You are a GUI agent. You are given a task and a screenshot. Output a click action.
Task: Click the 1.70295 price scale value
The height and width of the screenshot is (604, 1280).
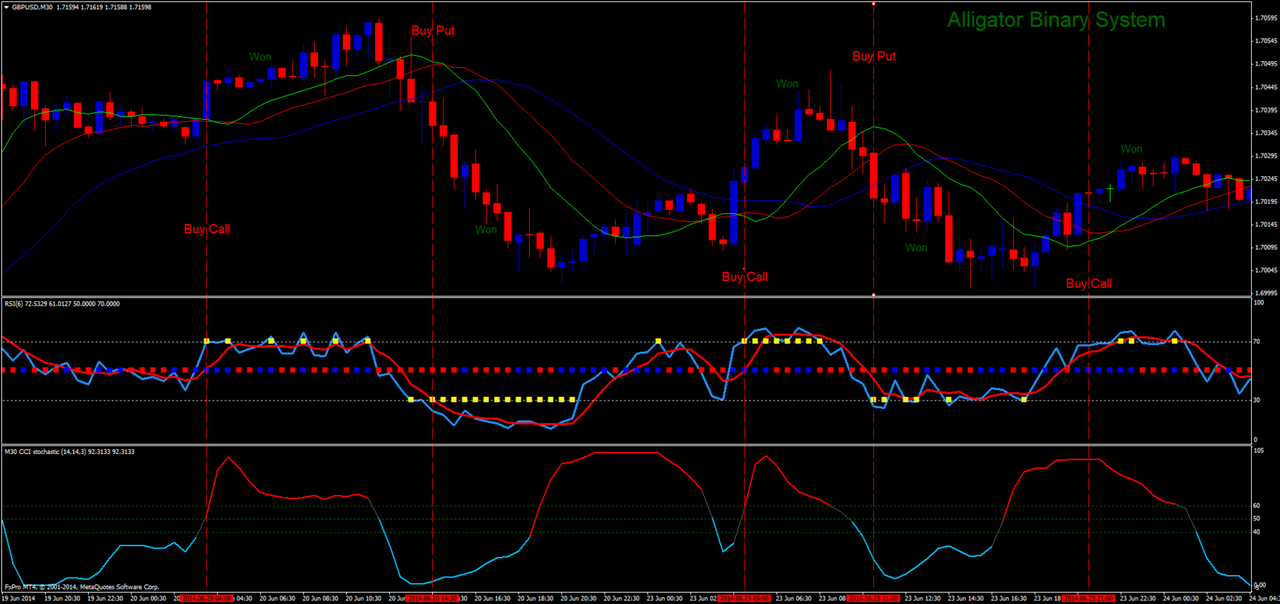pos(1265,155)
